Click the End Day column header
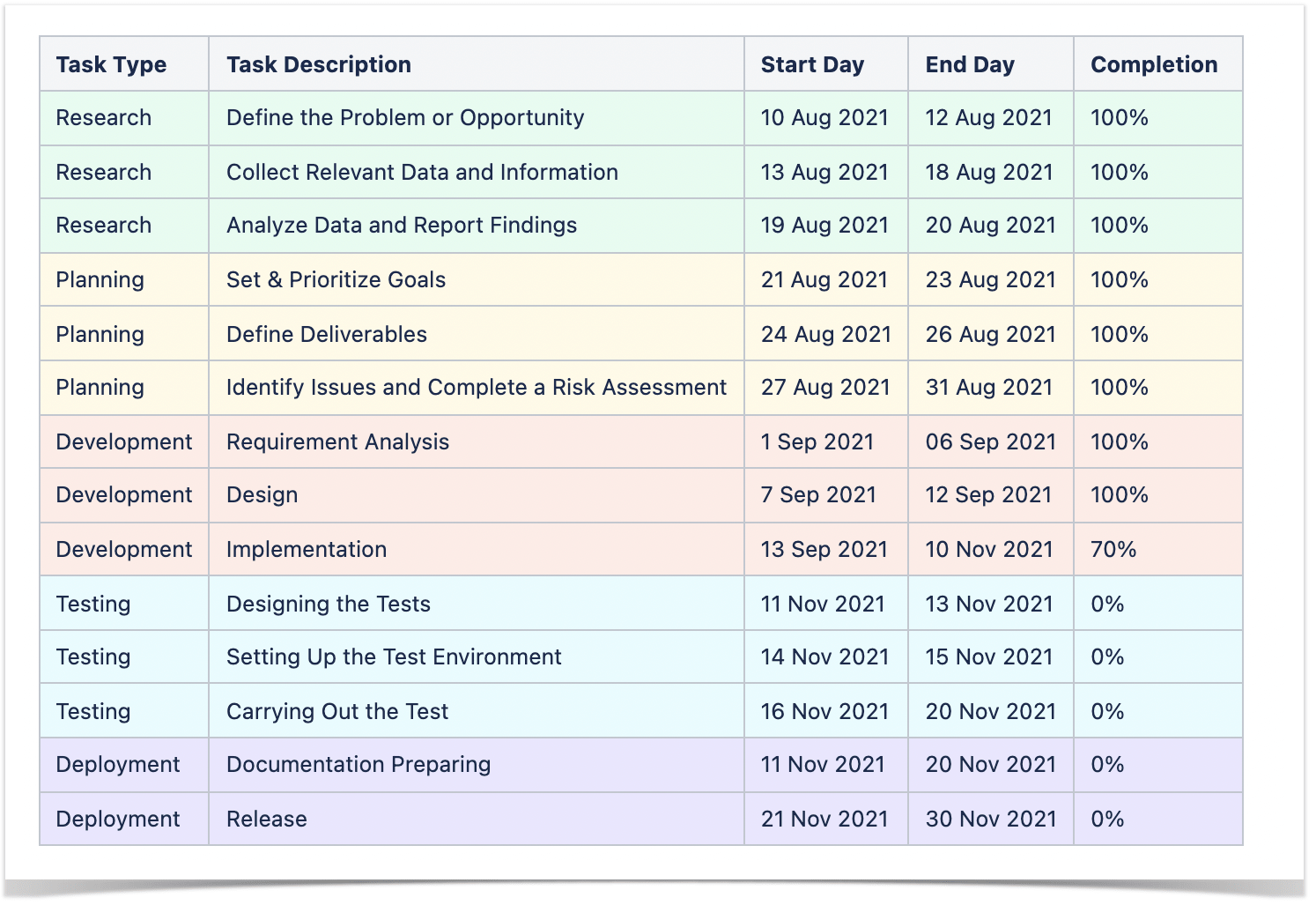Image resolution: width=1316 pixels, height=905 pixels. [x=969, y=63]
